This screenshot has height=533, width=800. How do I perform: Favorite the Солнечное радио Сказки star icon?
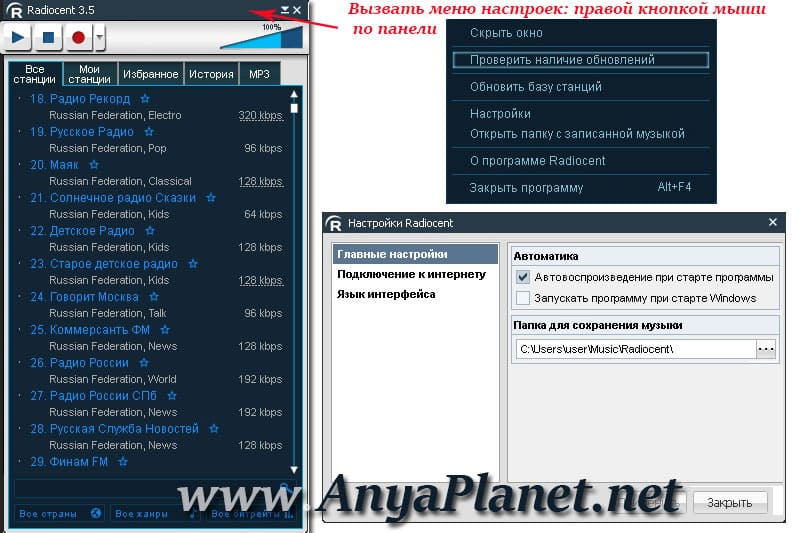pos(211,197)
